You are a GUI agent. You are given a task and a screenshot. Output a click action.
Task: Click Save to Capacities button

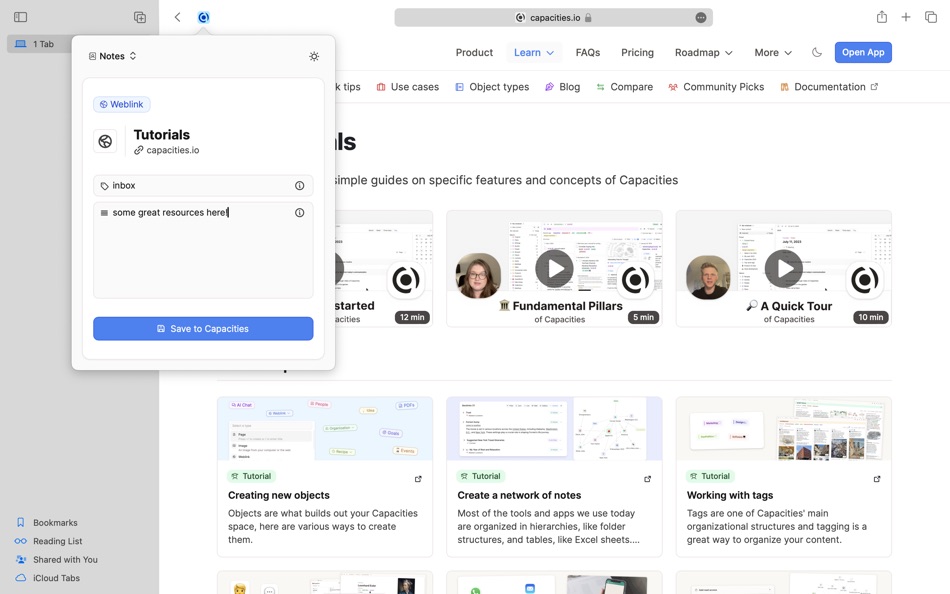coord(203,329)
